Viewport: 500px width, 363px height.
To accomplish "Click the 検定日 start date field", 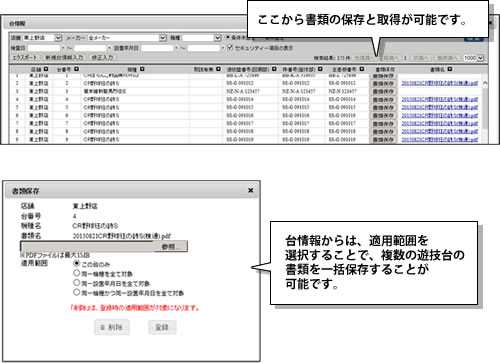I will (44, 48).
